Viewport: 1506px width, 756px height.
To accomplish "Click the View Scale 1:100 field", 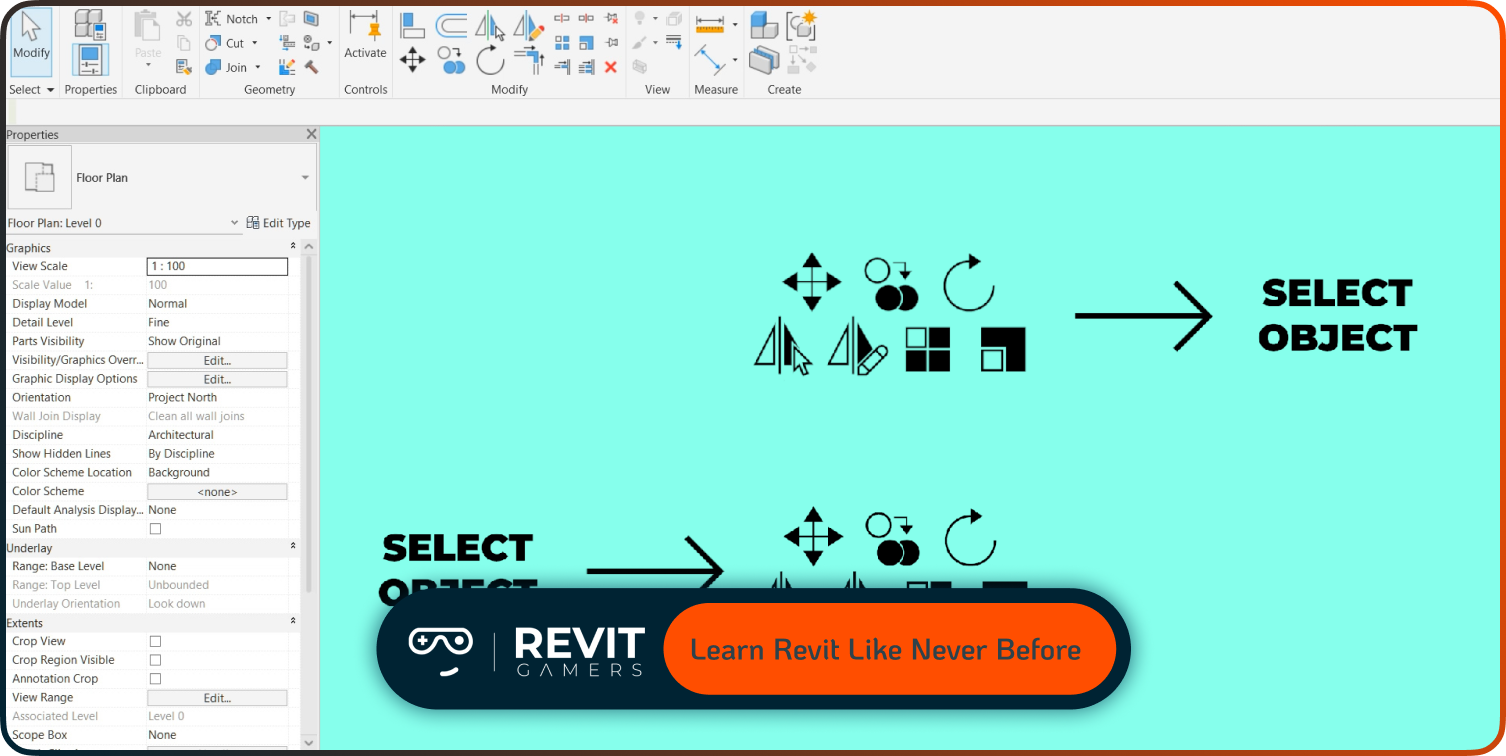I will pyautogui.click(x=217, y=266).
